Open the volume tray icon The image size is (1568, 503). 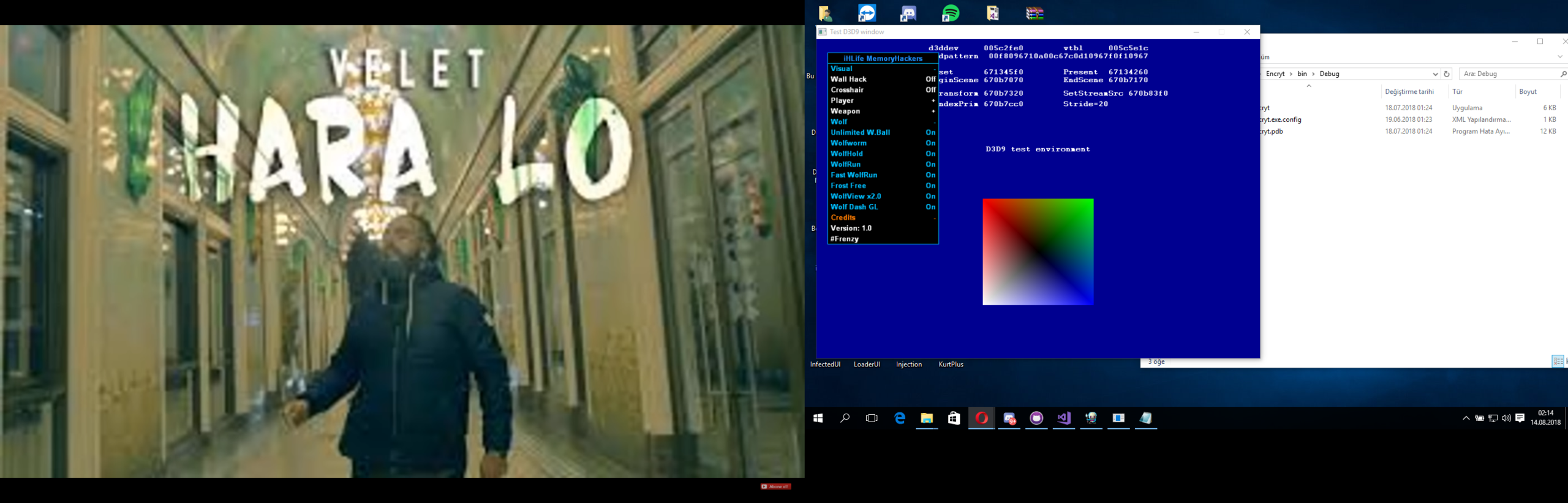(1506, 418)
